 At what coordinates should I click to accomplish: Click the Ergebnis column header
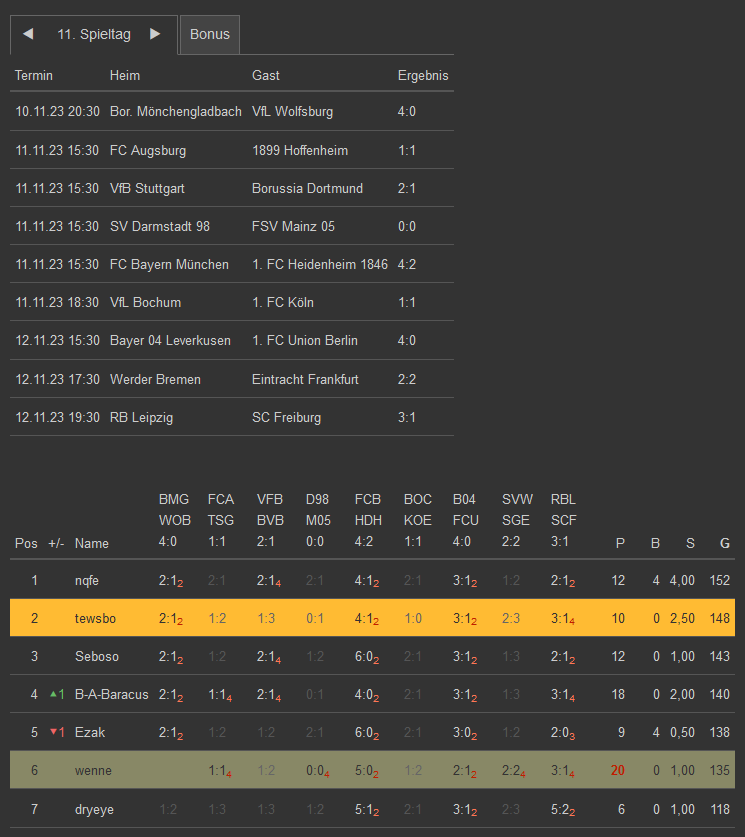(x=423, y=75)
